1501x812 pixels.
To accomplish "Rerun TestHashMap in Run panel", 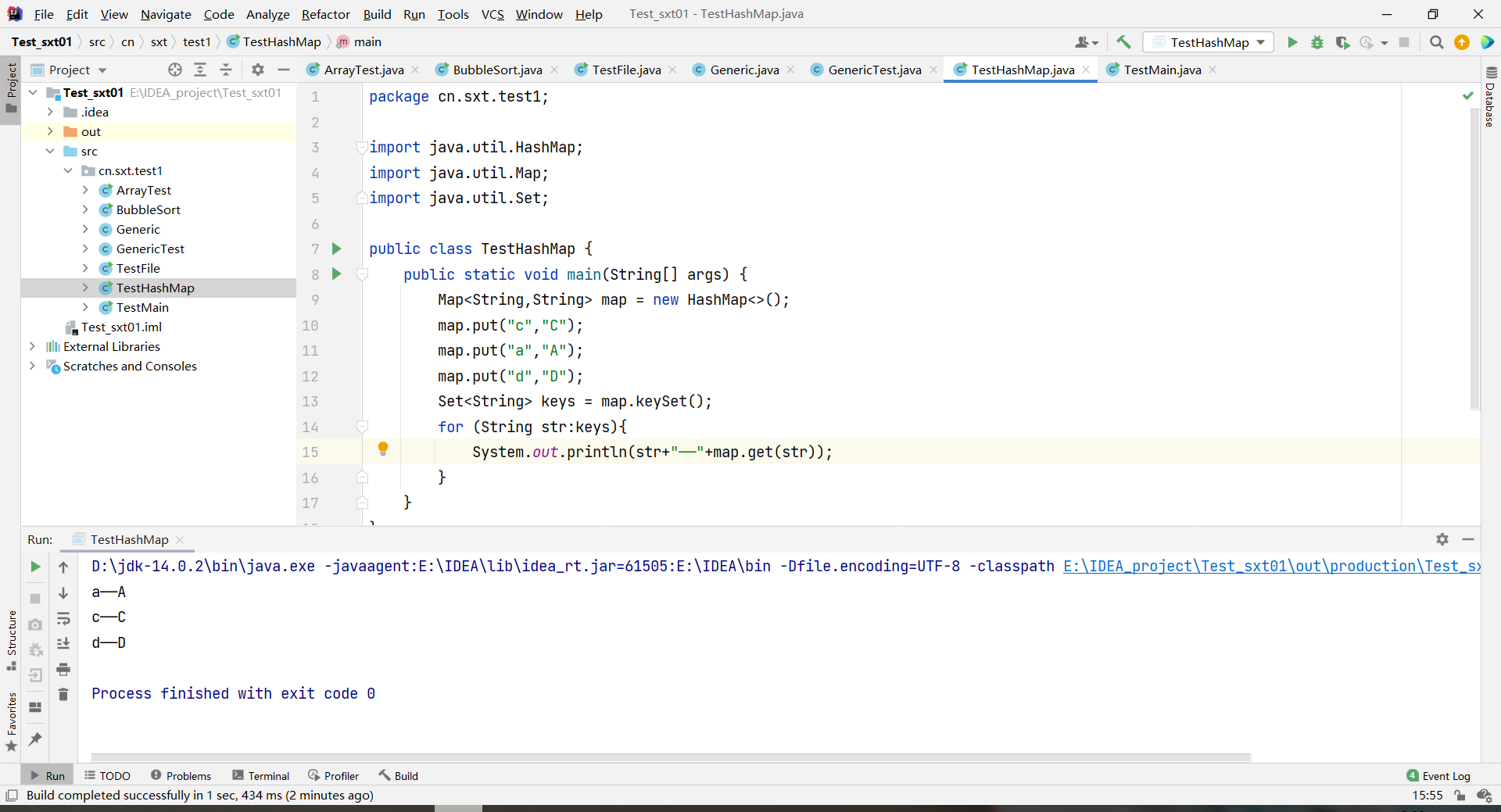I will point(35,567).
